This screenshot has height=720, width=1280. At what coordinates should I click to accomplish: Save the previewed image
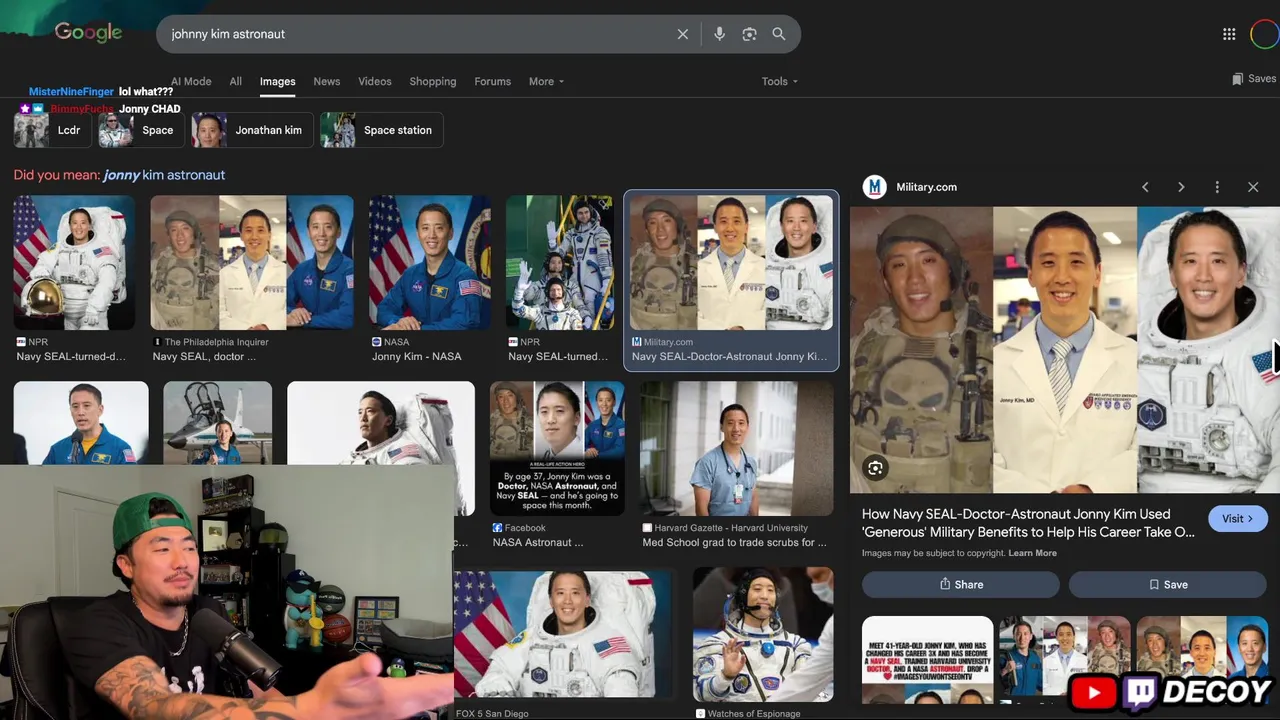1168,585
